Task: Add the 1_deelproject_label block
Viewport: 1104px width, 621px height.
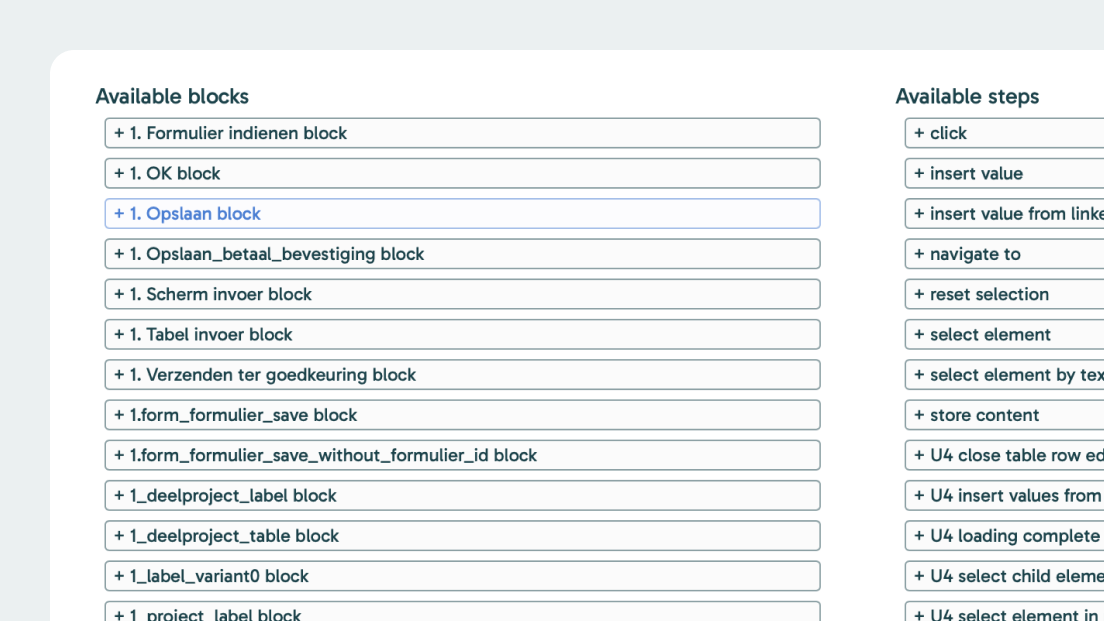Action: 462,496
